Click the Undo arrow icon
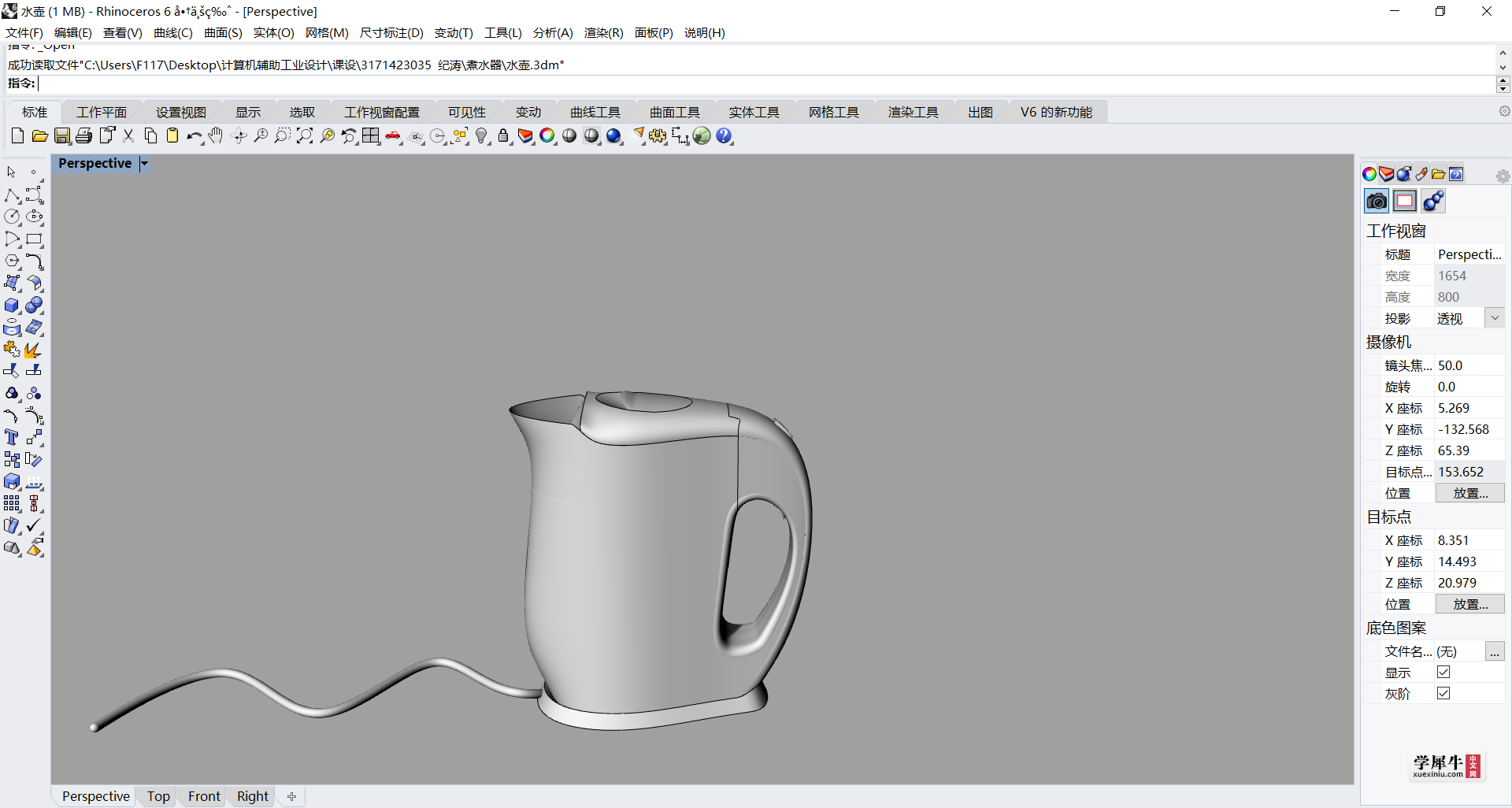 coord(195,136)
